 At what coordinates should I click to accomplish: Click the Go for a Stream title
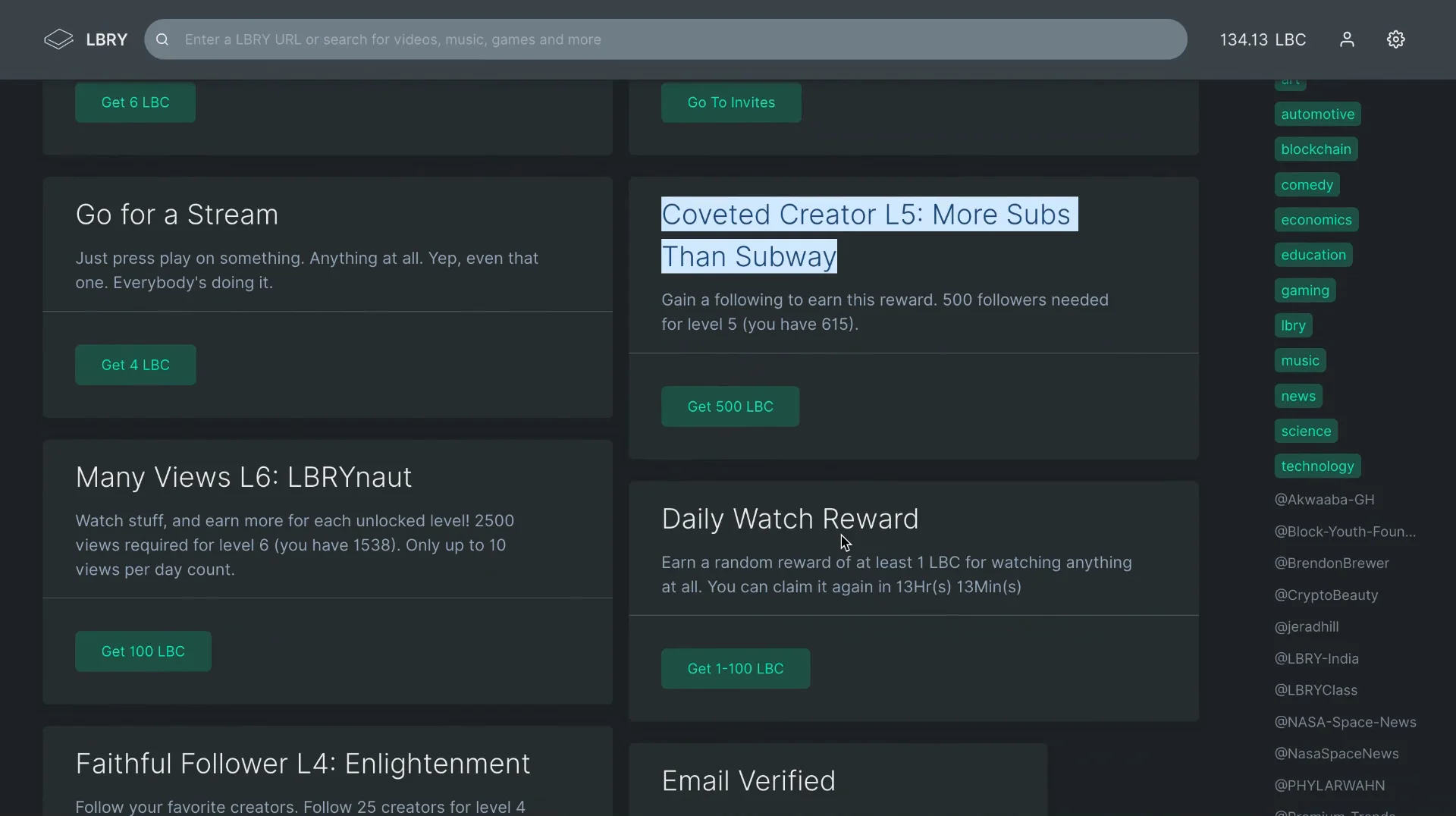(x=177, y=215)
